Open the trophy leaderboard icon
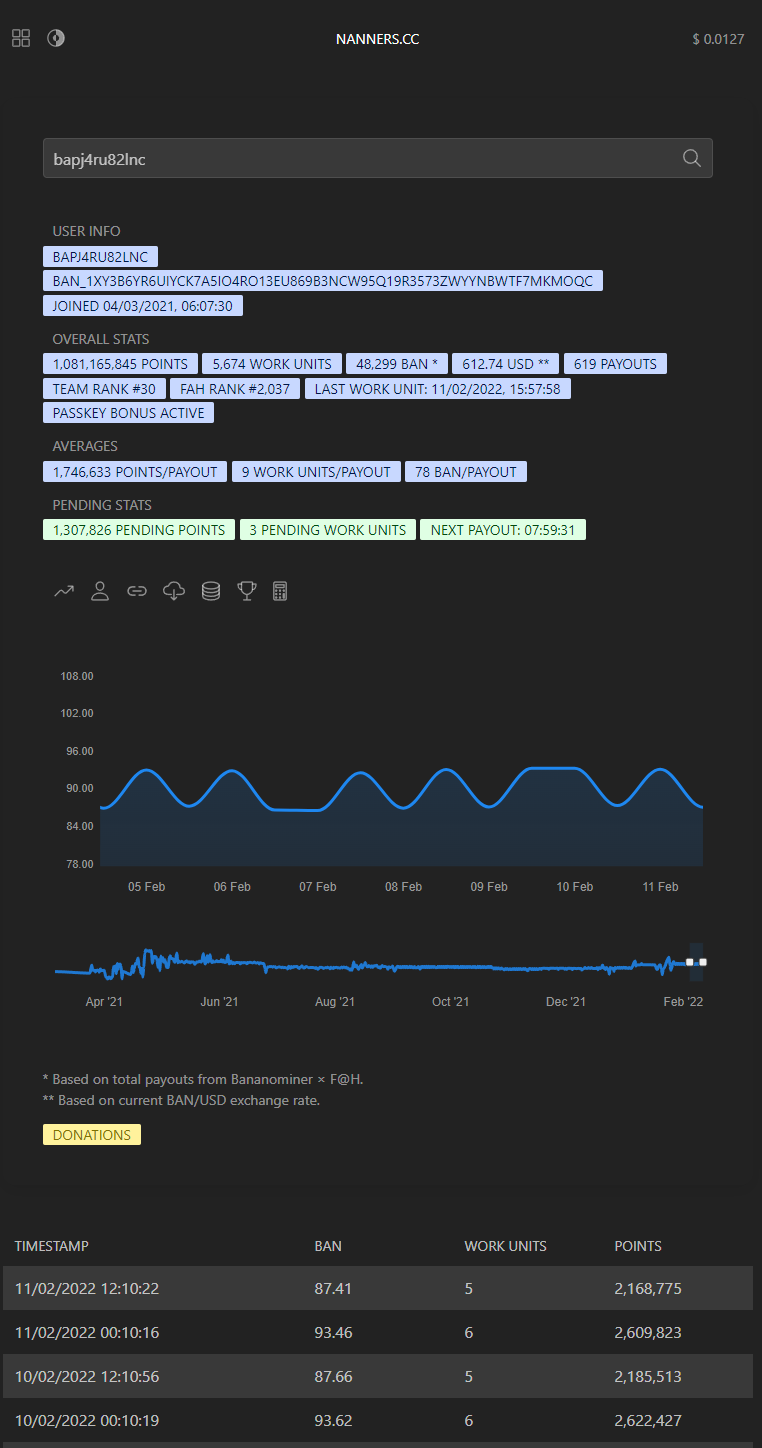 coord(246,591)
